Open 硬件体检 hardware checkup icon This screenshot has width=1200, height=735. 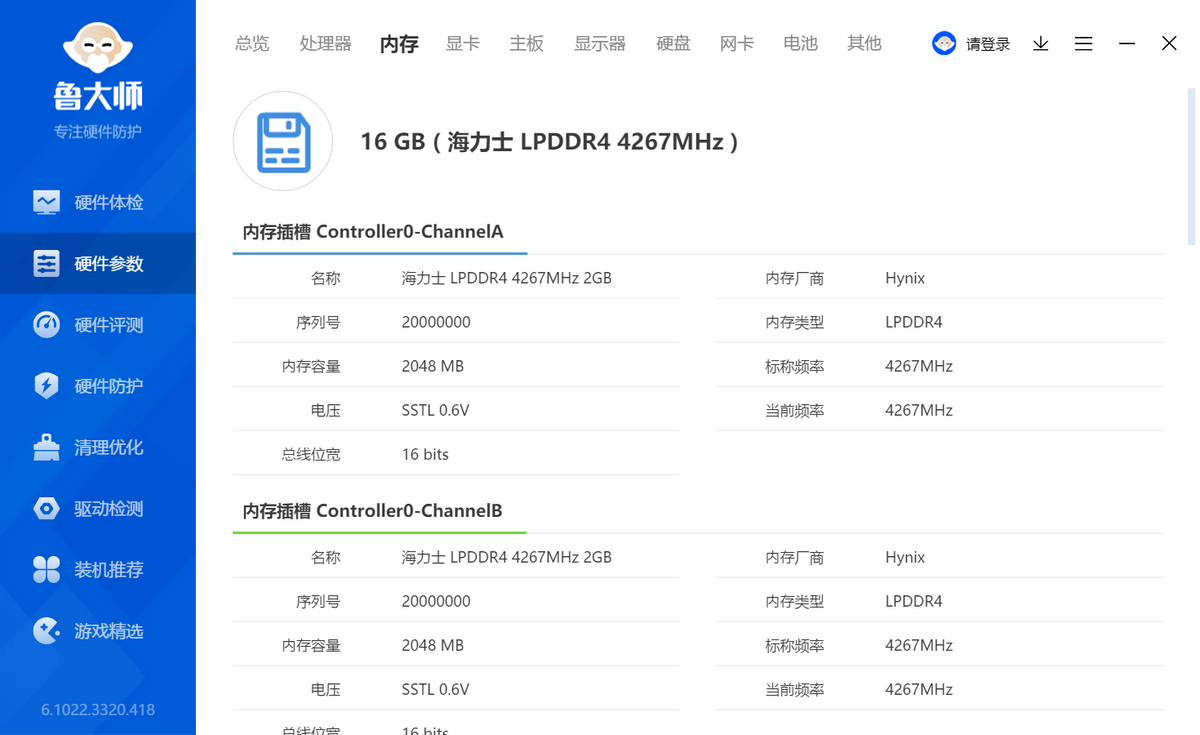pyautogui.click(x=46, y=202)
